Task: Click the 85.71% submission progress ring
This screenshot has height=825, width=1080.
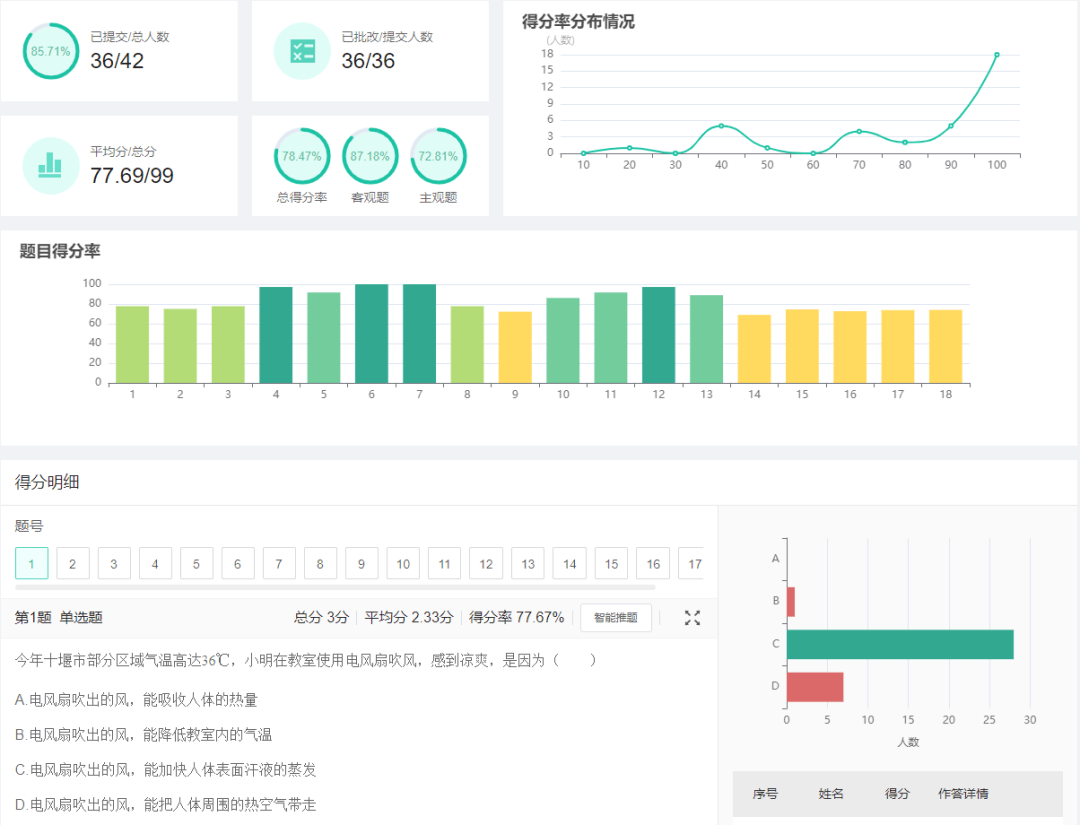Action: [x=51, y=51]
